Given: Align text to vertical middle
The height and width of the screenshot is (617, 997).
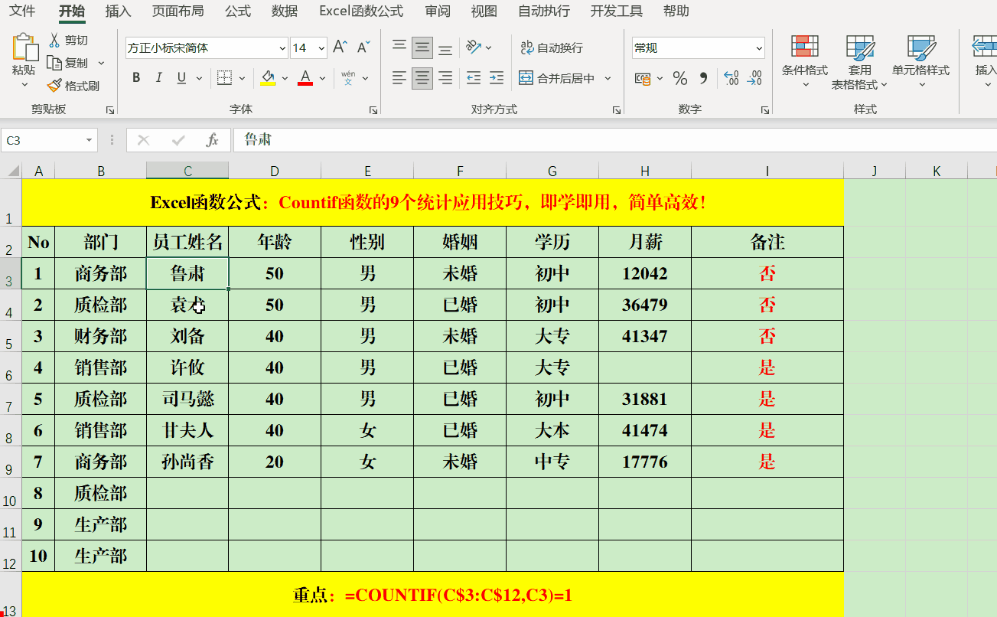Looking at the screenshot, I should click(422, 47).
